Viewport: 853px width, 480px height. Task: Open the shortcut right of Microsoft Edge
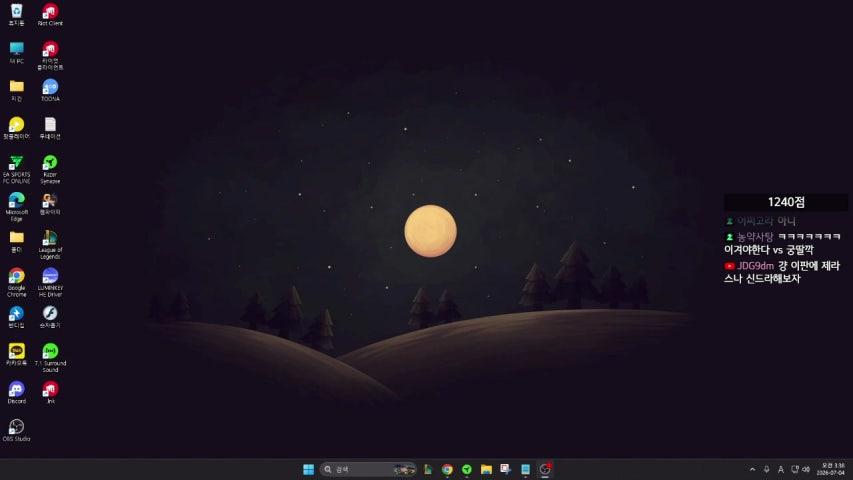(50, 204)
